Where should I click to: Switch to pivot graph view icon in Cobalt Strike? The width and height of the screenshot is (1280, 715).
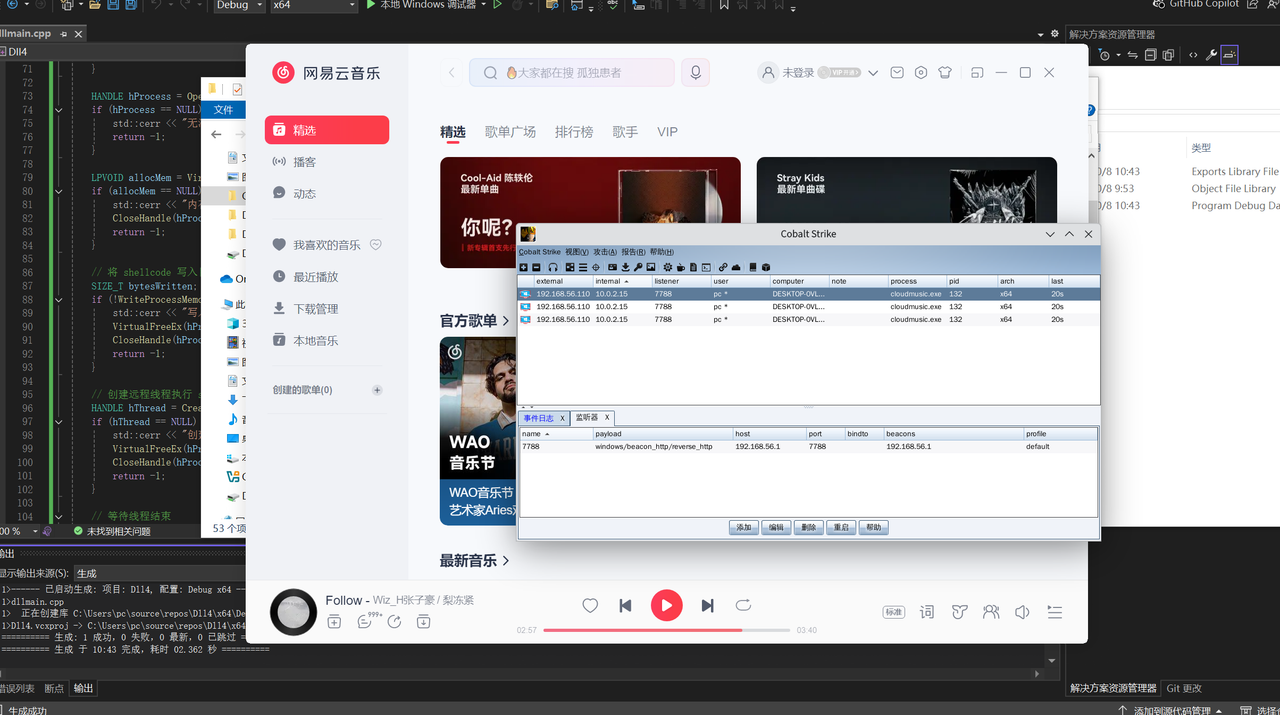coord(570,267)
